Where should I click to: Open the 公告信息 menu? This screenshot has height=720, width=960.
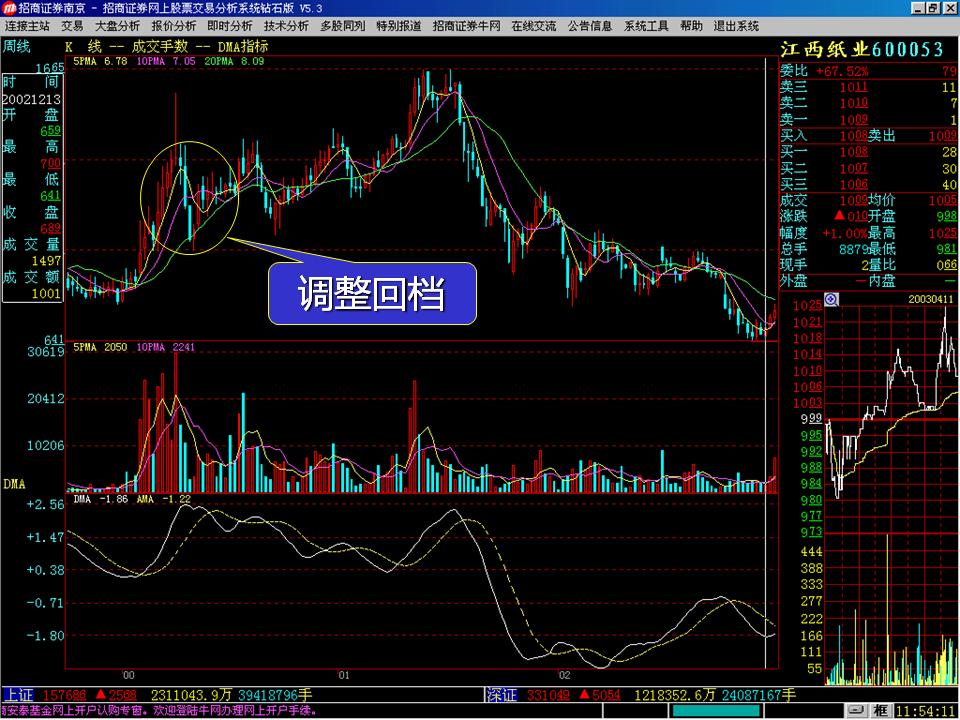pos(590,26)
